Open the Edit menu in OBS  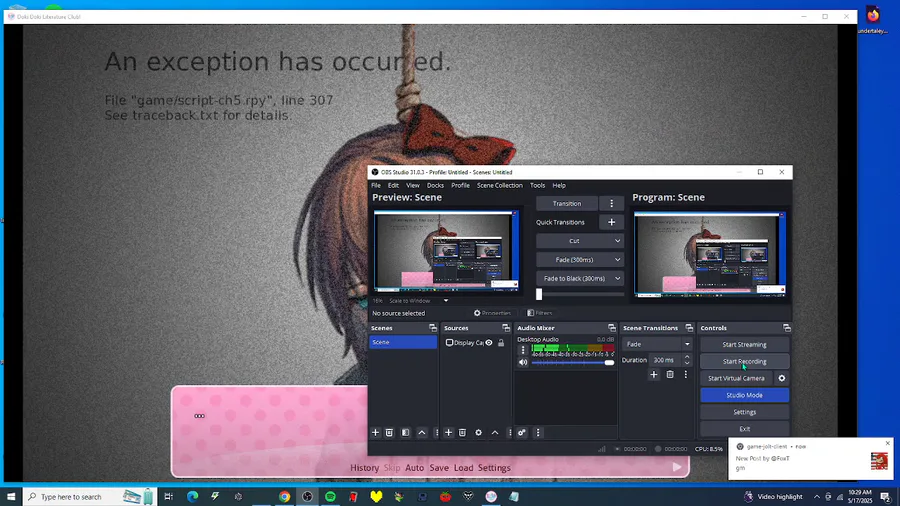pos(393,185)
